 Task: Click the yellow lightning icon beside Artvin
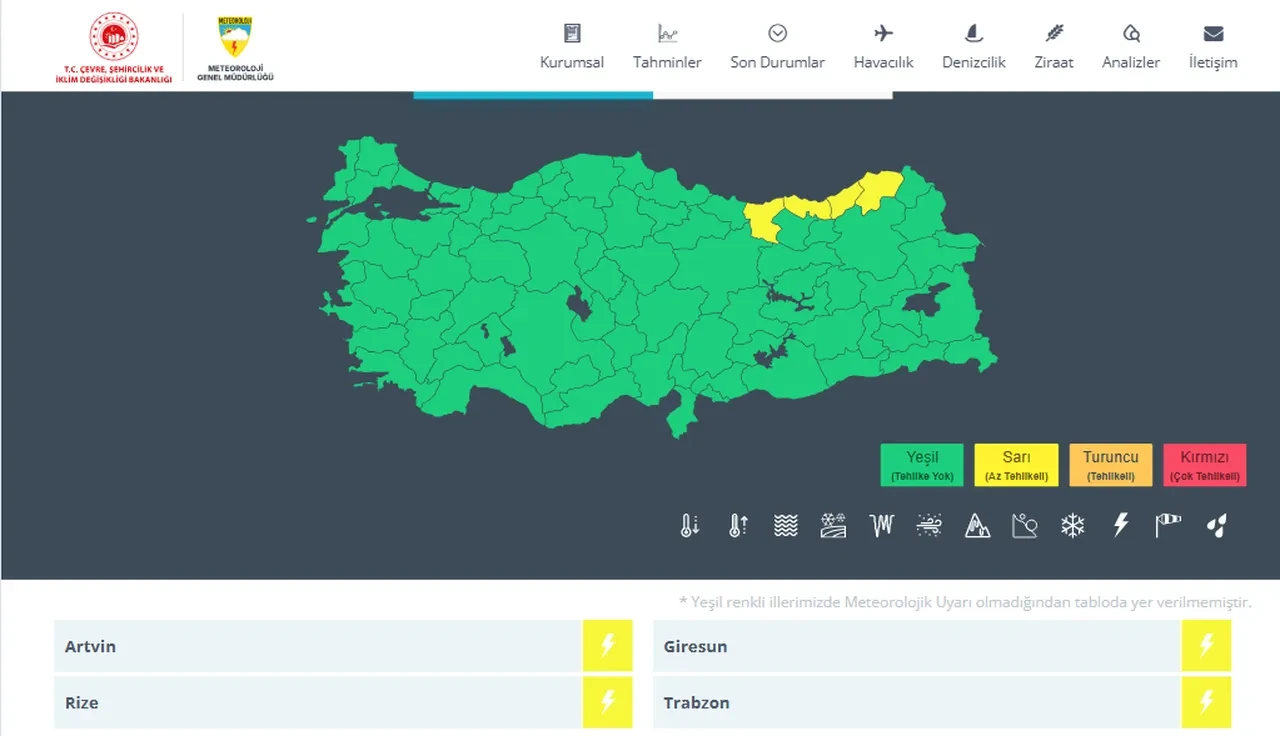point(608,646)
